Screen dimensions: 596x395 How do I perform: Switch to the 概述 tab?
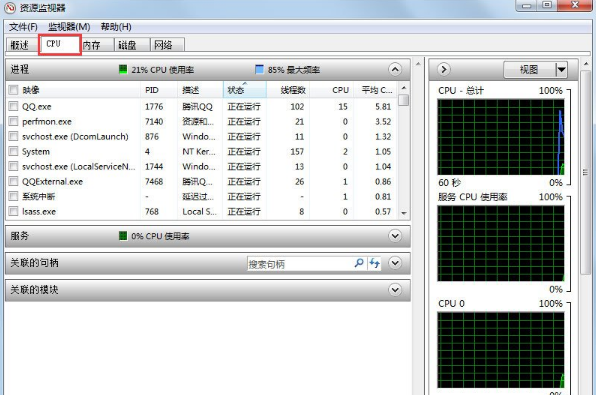pos(20,45)
